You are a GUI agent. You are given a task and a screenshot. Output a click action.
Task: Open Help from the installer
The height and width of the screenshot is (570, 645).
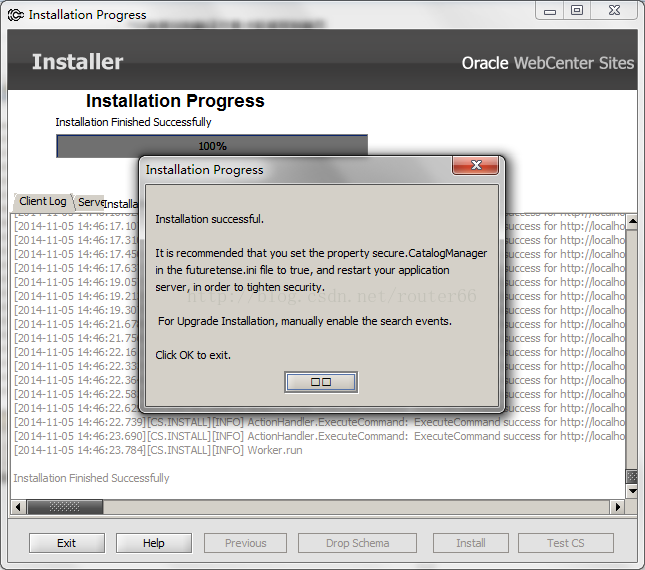click(x=154, y=543)
